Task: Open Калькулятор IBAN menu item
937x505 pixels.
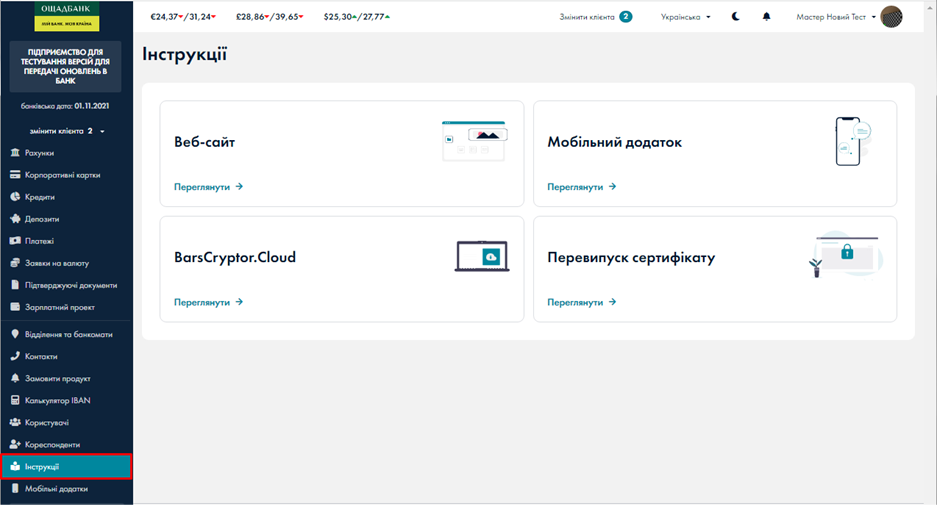Action: point(58,400)
